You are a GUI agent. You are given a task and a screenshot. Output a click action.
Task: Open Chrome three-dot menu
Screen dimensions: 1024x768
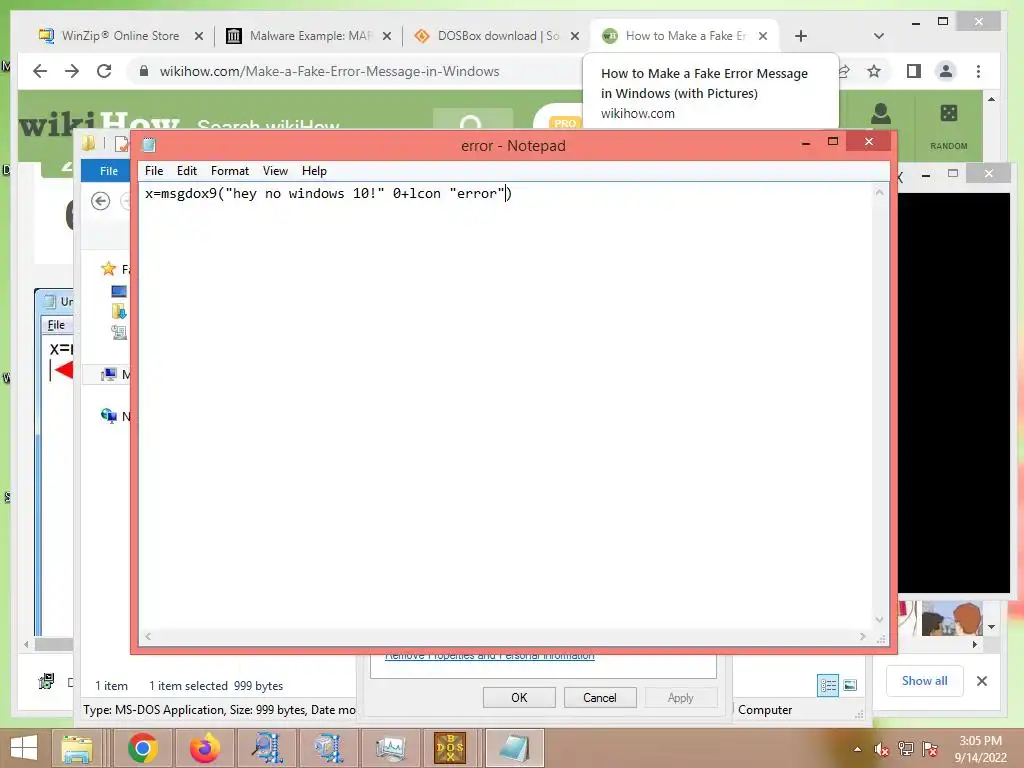coord(978,71)
